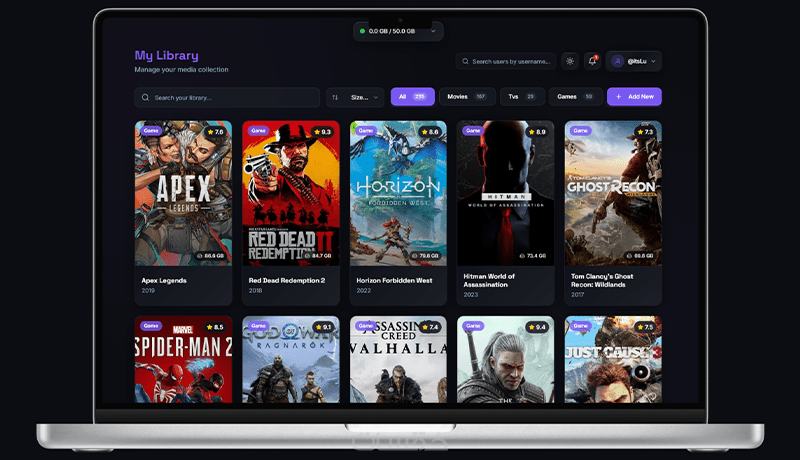Open the Red Dead Redemption 2 poster

291,193
